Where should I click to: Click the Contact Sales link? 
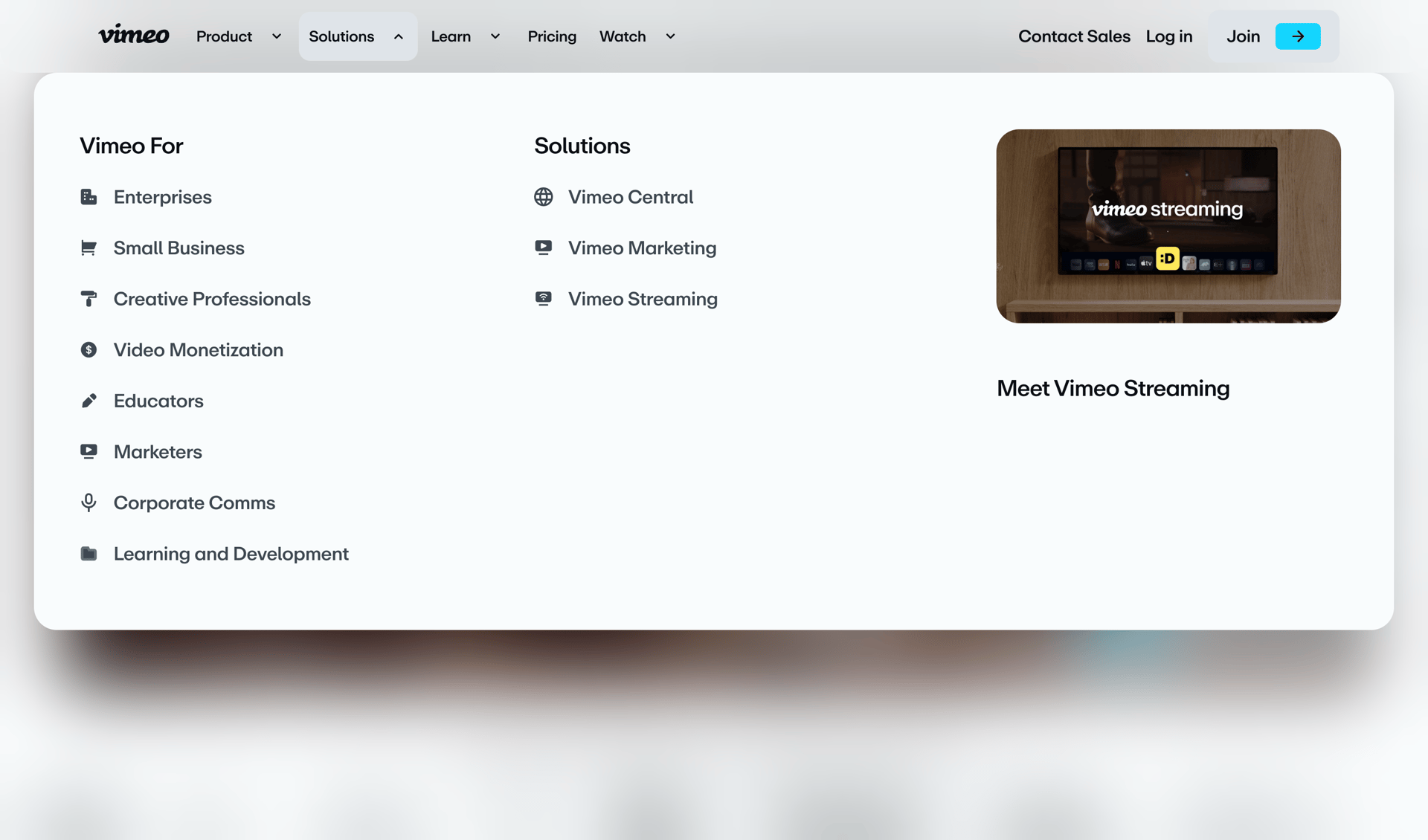pos(1074,36)
